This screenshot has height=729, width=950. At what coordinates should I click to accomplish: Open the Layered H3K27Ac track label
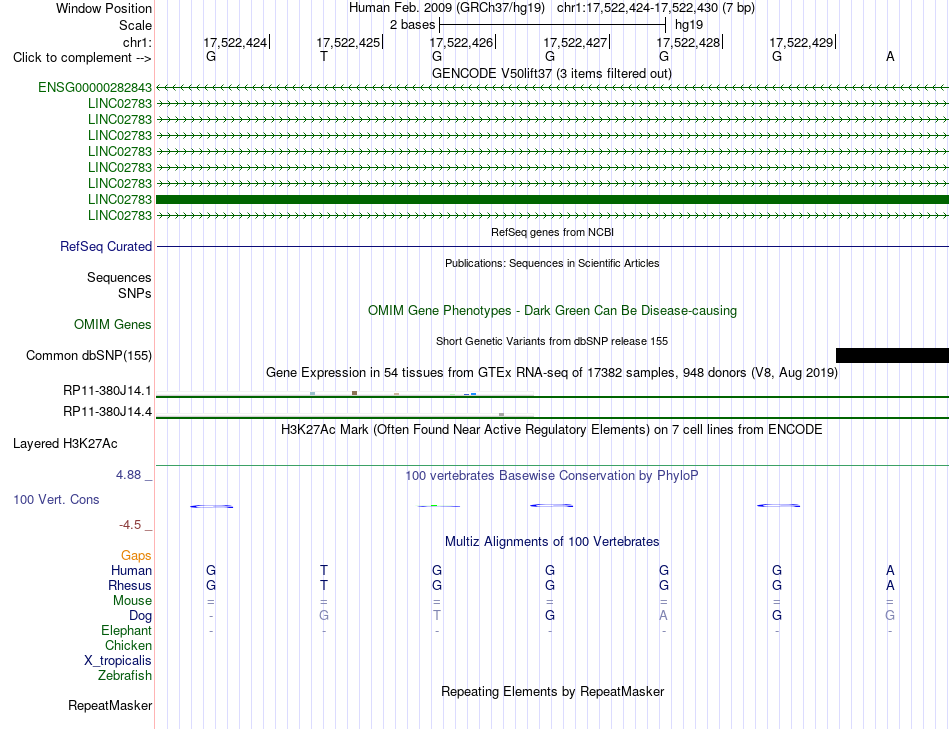pos(65,444)
